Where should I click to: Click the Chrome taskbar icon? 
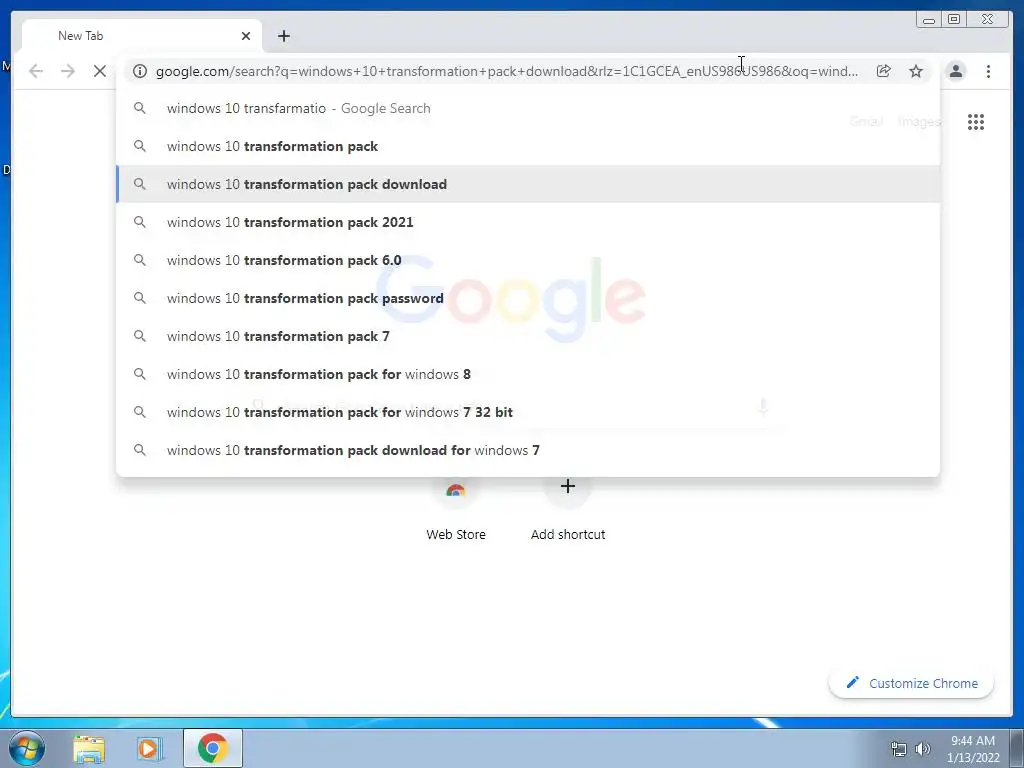(213, 748)
